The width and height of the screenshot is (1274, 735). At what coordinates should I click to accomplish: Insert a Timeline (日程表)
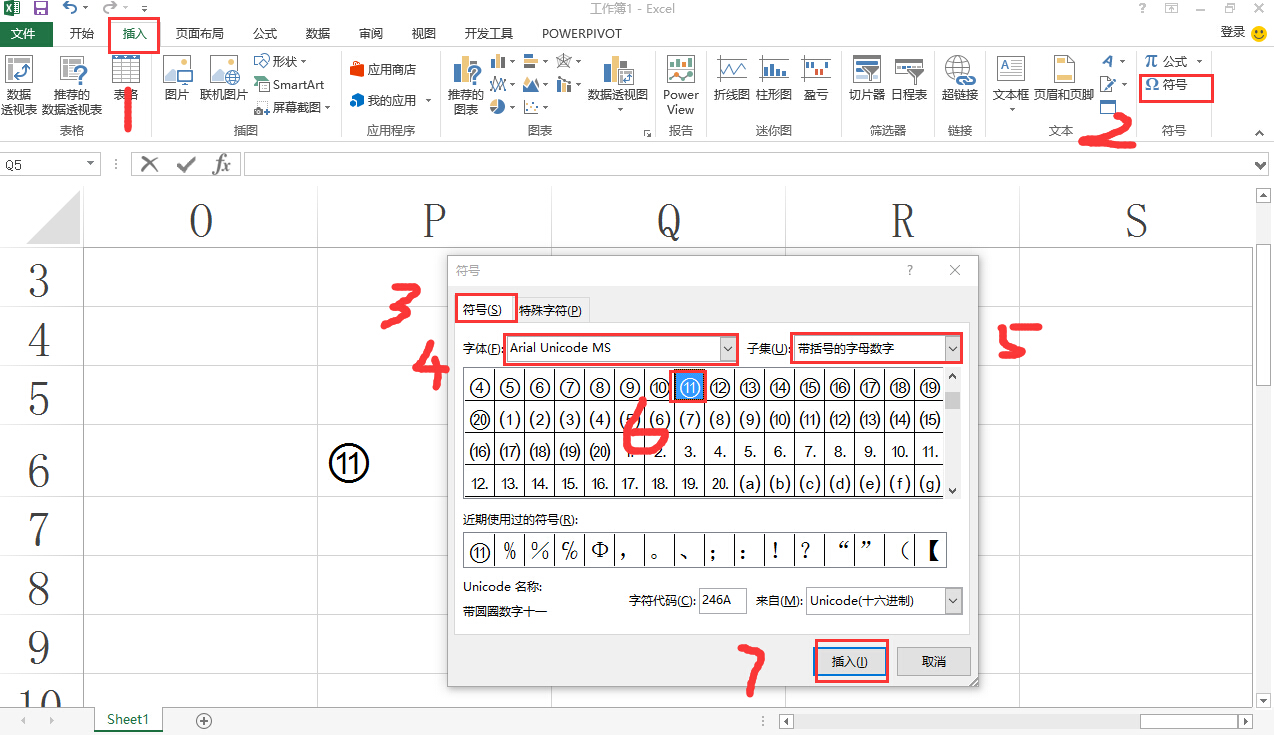pos(909,78)
